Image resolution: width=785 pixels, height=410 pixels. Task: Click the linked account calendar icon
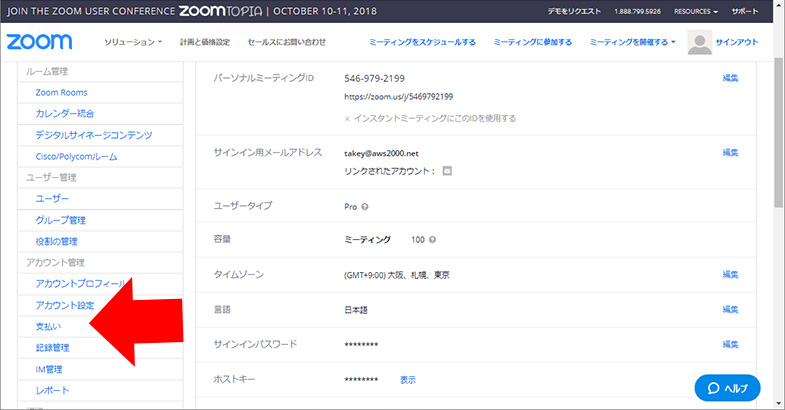(x=448, y=171)
